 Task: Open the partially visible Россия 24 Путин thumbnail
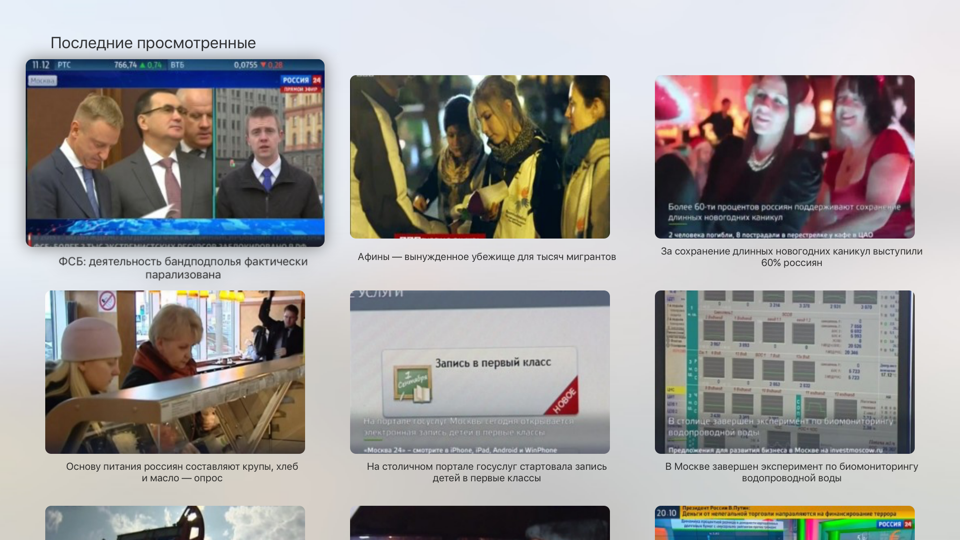coord(785,523)
